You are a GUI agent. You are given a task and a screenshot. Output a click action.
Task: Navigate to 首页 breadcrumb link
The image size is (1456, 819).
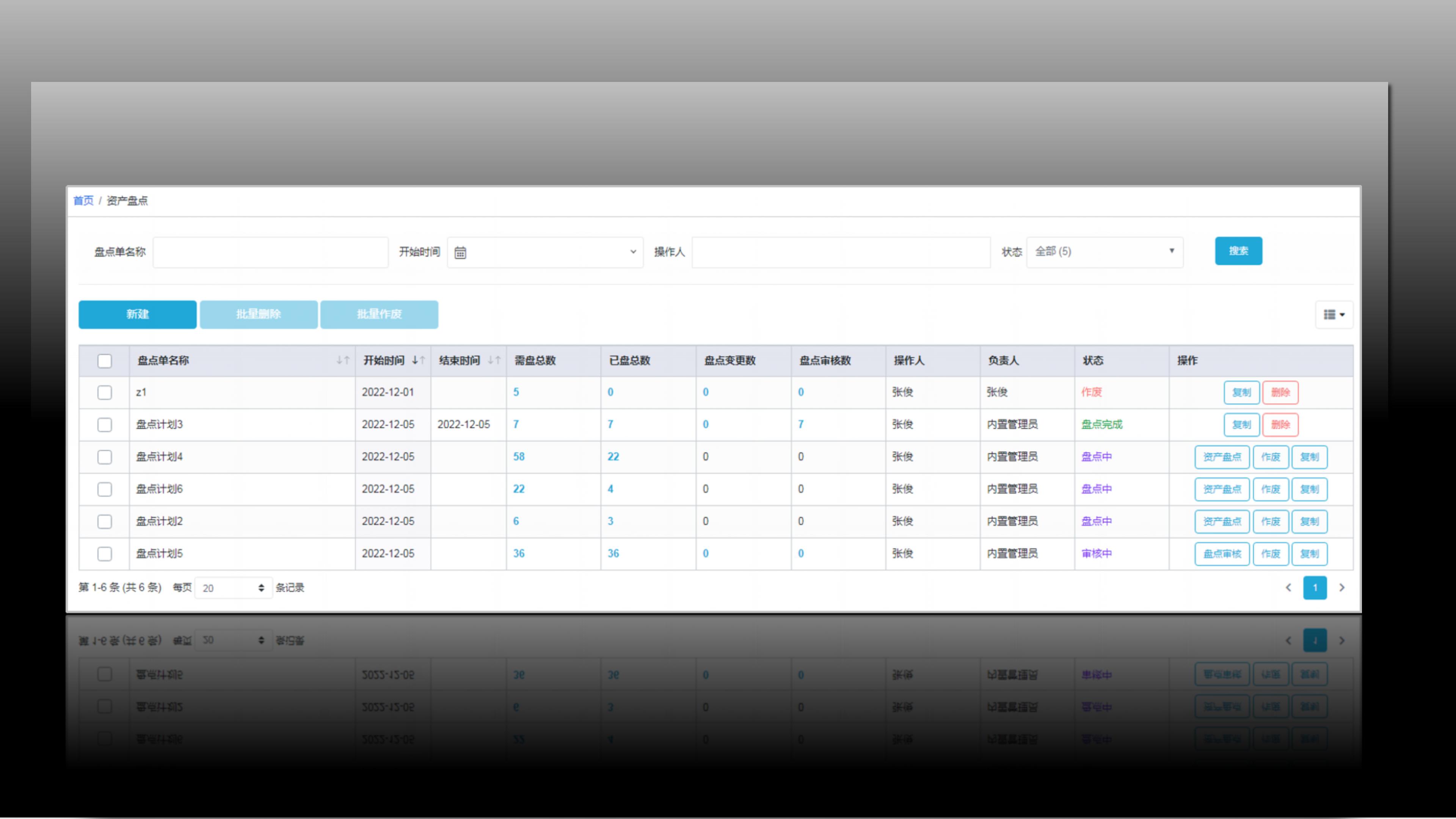click(83, 201)
